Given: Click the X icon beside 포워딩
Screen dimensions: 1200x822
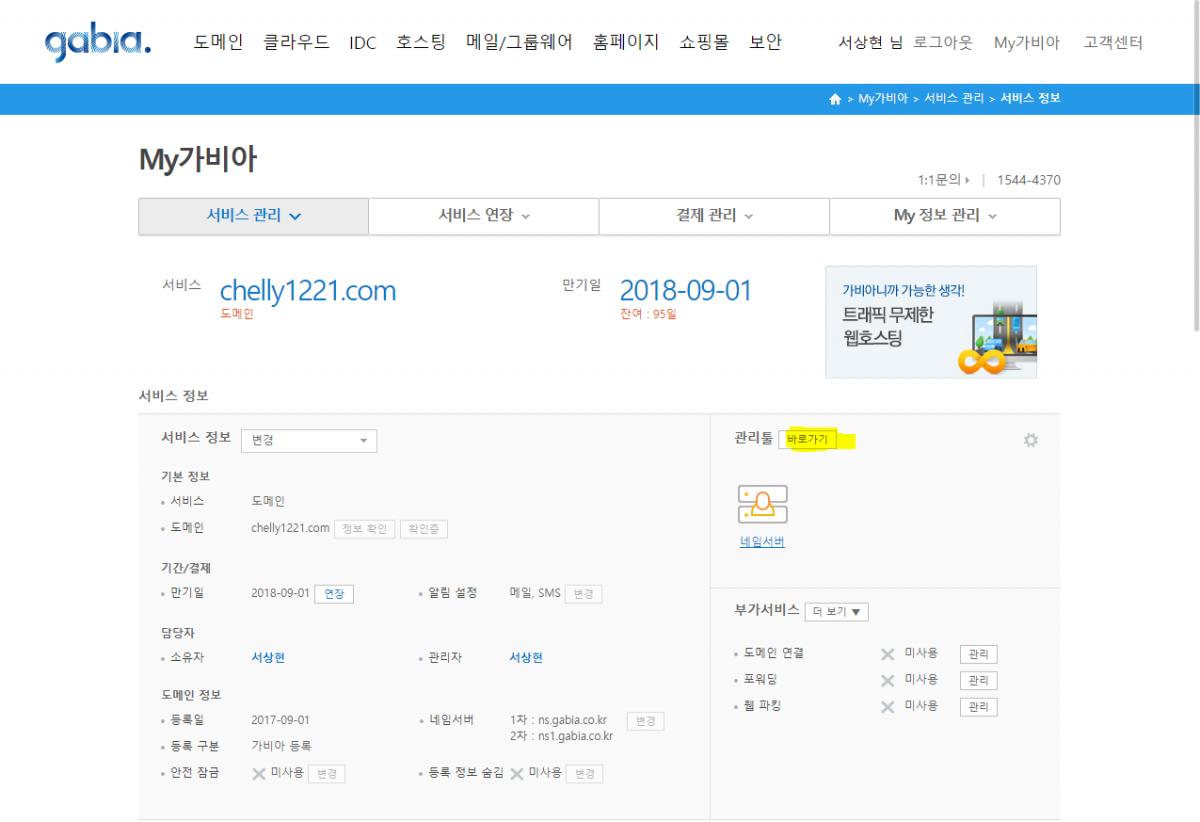Looking at the screenshot, I should click(887, 680).
